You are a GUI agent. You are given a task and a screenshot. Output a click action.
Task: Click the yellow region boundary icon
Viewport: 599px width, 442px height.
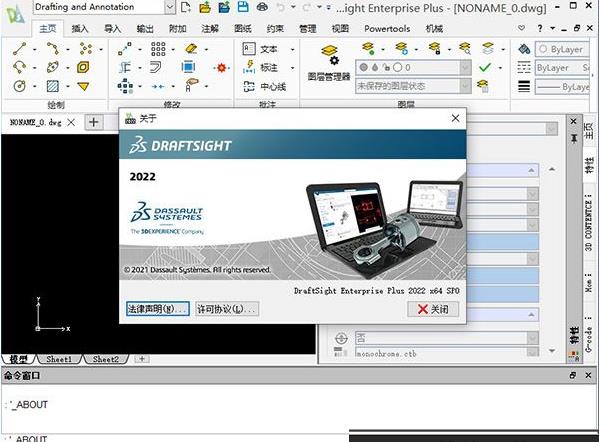83,67
